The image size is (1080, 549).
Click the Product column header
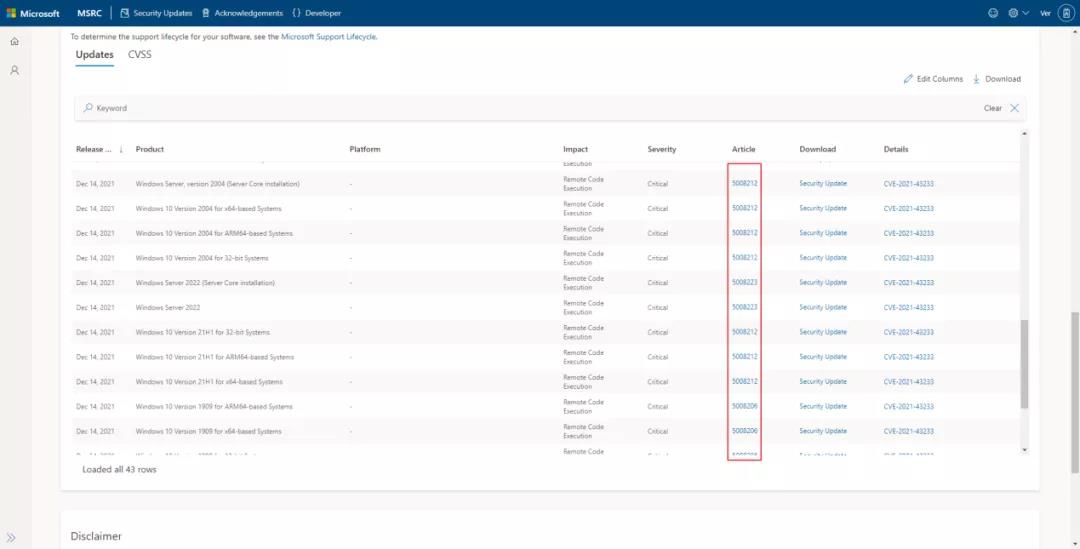point(149,149)
